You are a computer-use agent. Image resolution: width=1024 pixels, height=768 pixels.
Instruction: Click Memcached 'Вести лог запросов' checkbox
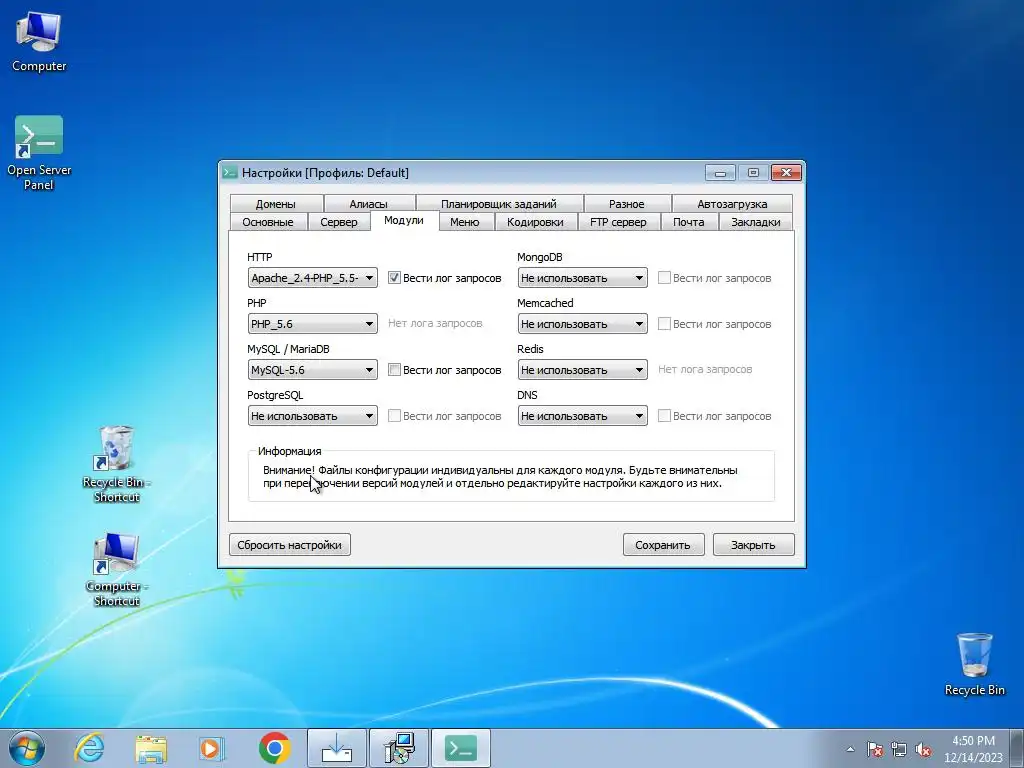(664, 324)
